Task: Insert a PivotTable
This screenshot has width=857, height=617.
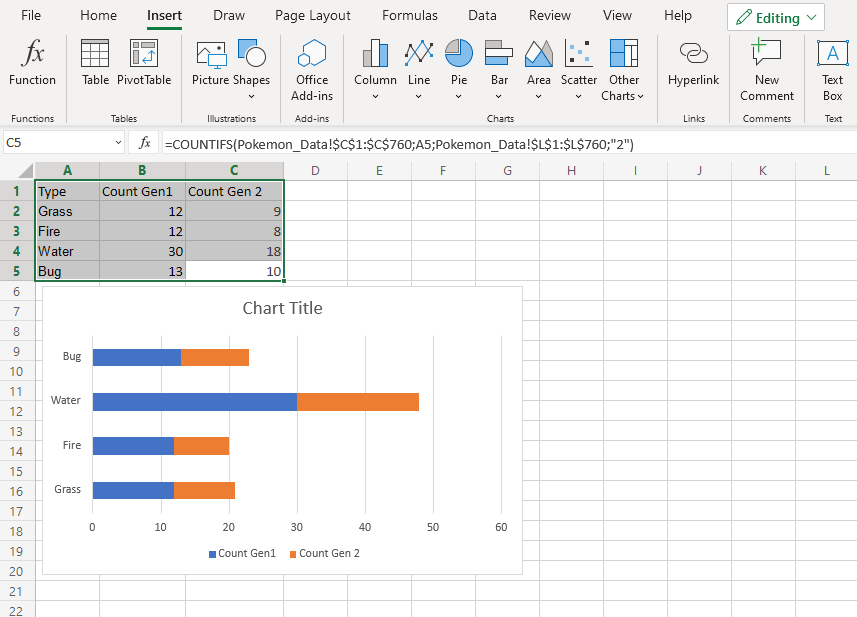Action: 143,68
